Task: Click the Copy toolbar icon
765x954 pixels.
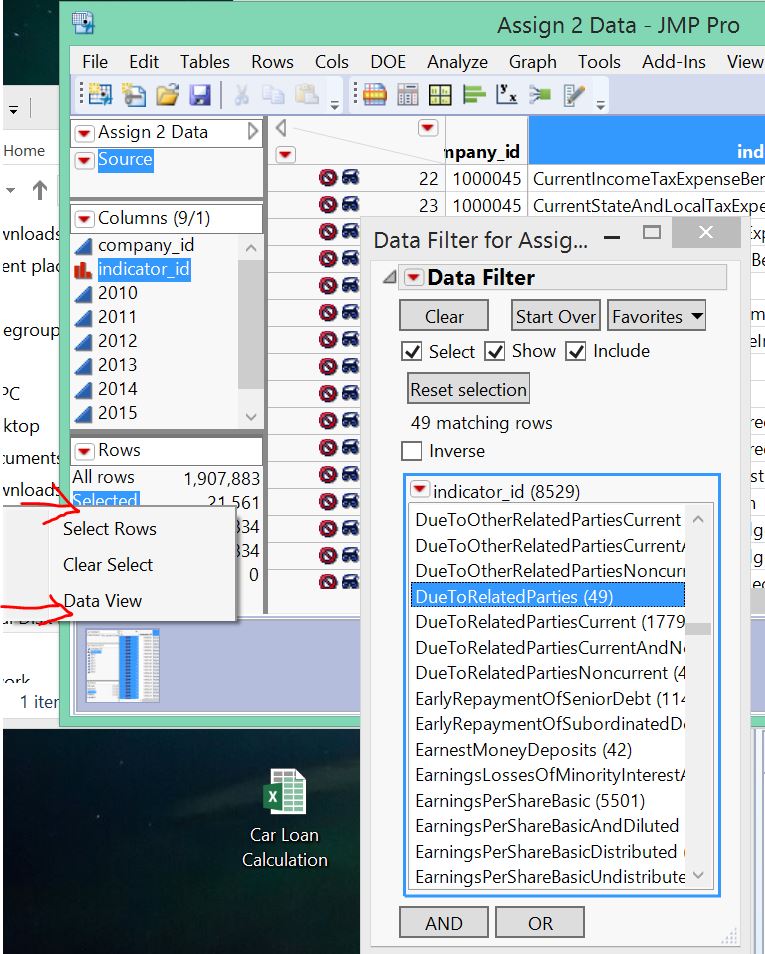Action: (273, 95)
